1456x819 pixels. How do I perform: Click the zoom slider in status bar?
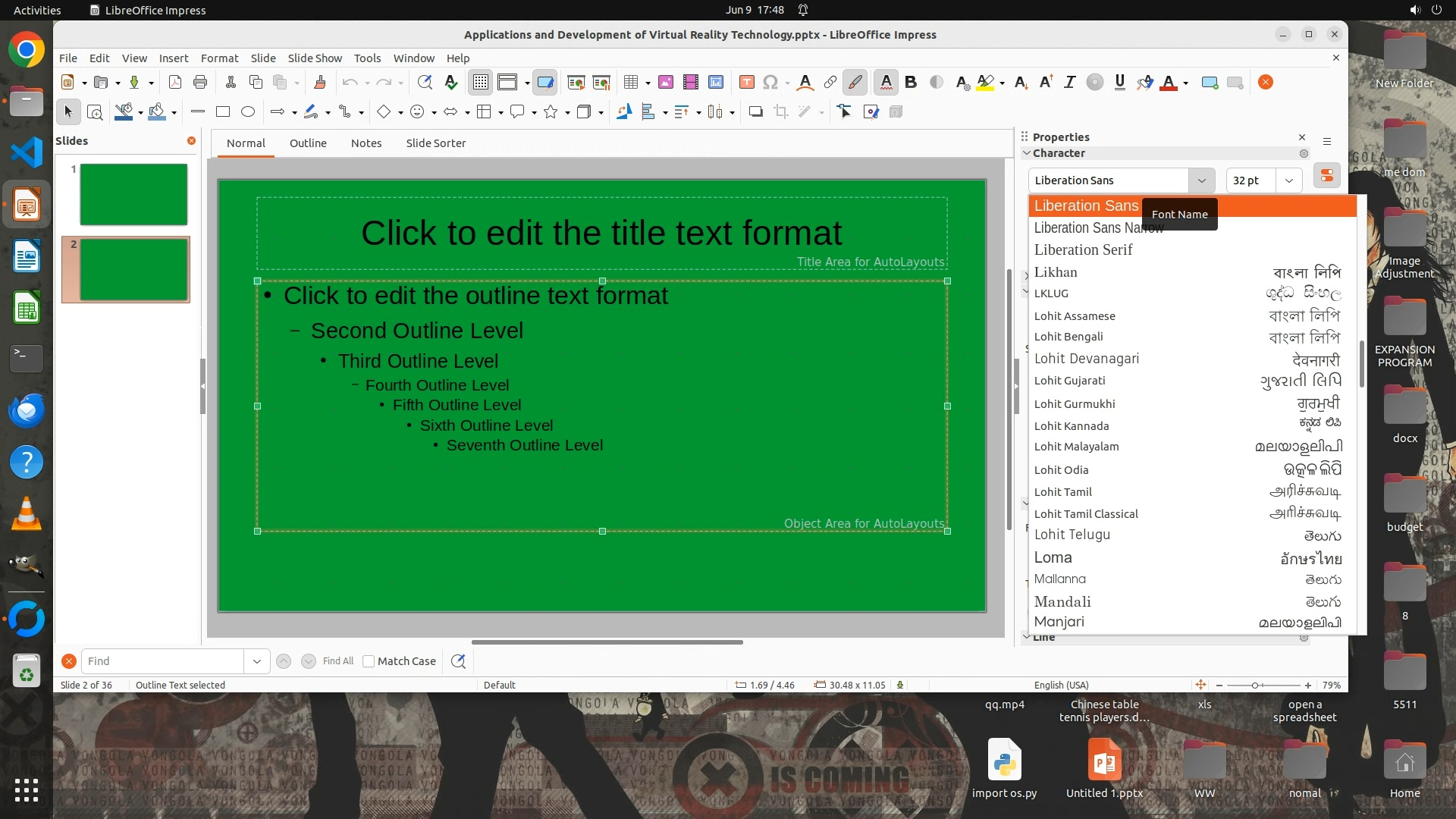pos(1255,686)
